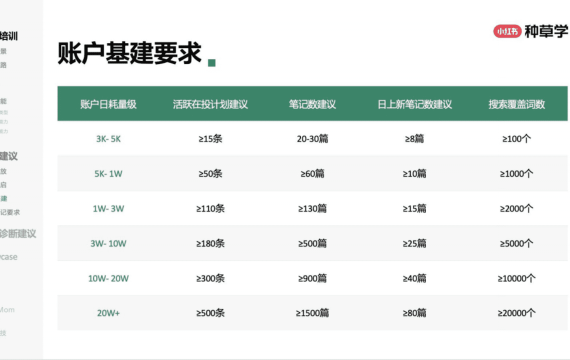Select the 笔记数建议 column header
570x360 pixels.
pyautogui.click(x=313, y=105)
